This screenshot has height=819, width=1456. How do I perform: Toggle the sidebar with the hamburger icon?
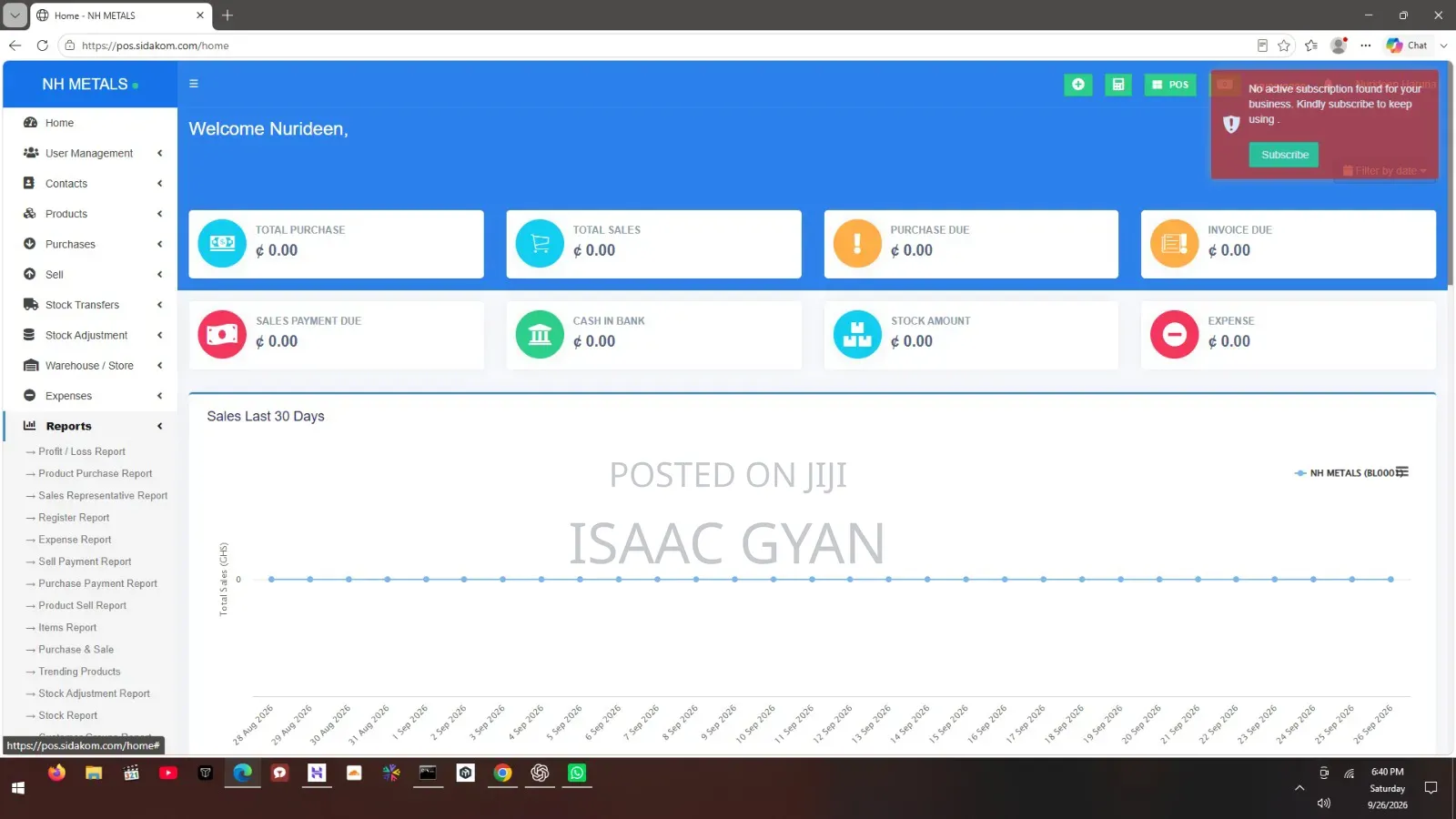pos(193,84)
